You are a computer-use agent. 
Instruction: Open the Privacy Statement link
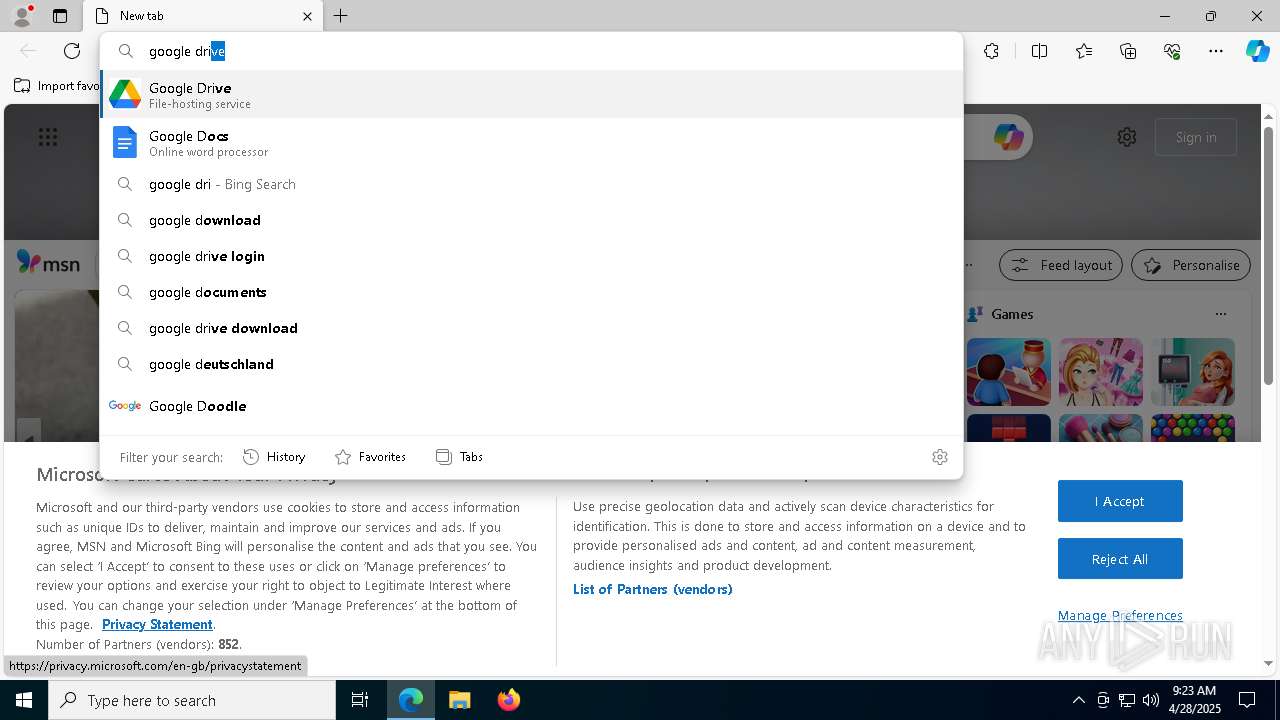click(157, 624)
